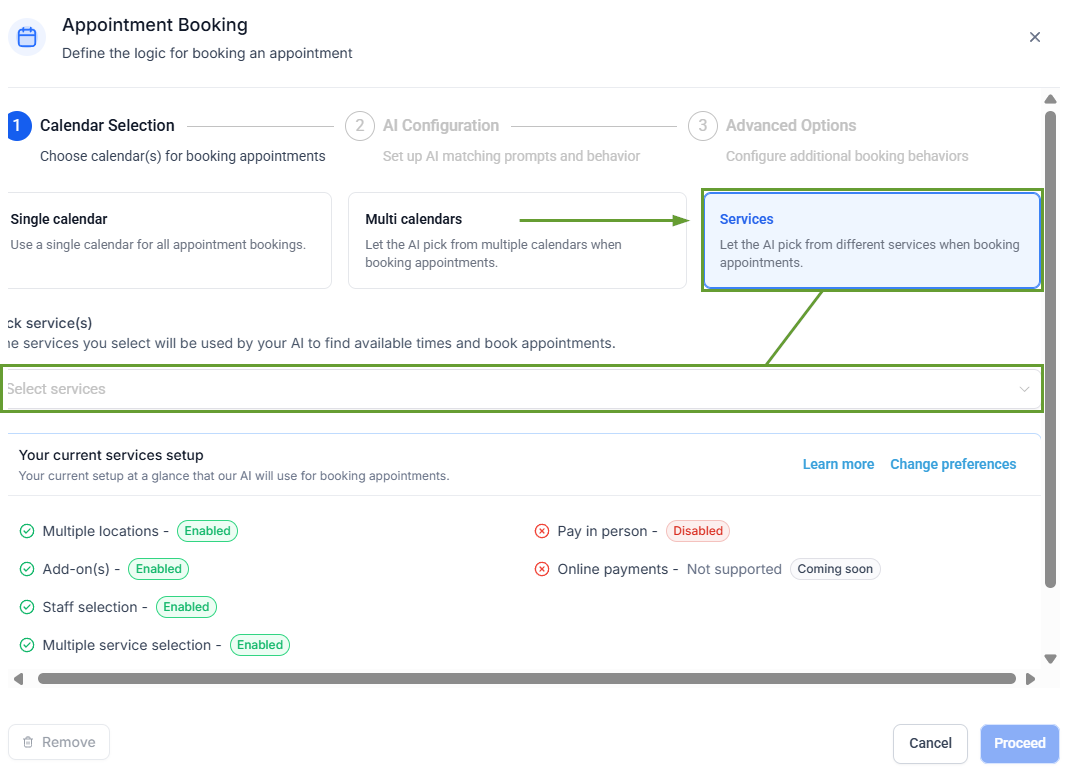Pick the Services booking option

(x=871, y=240)
